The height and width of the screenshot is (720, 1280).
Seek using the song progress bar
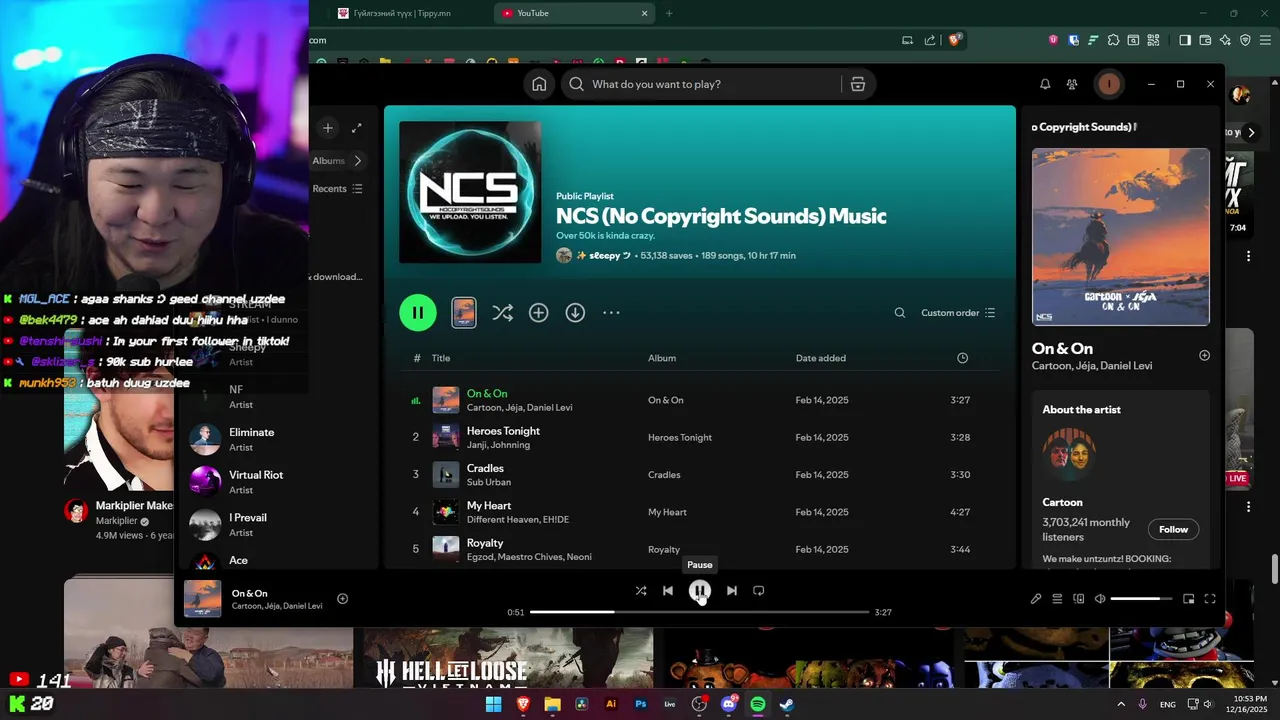click(699, 612)
